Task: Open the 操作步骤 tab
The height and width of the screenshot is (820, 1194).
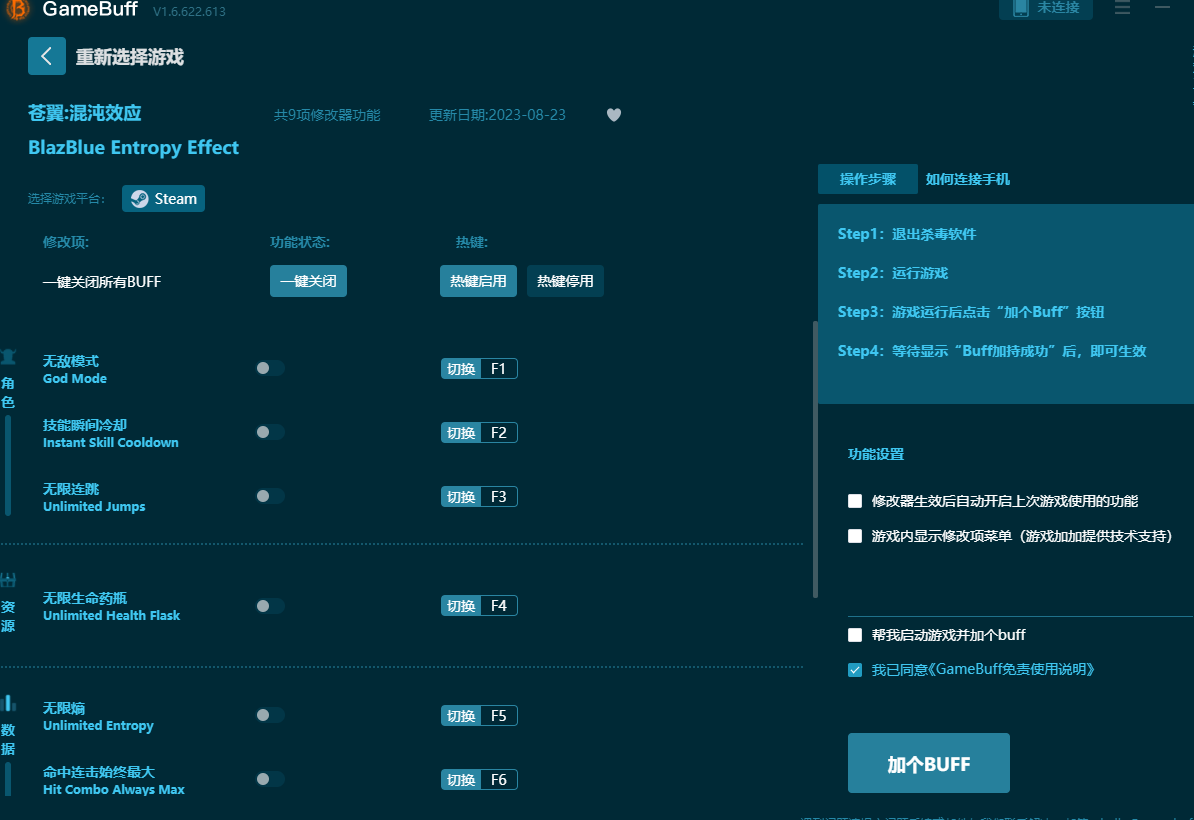Action: point(867,179)
